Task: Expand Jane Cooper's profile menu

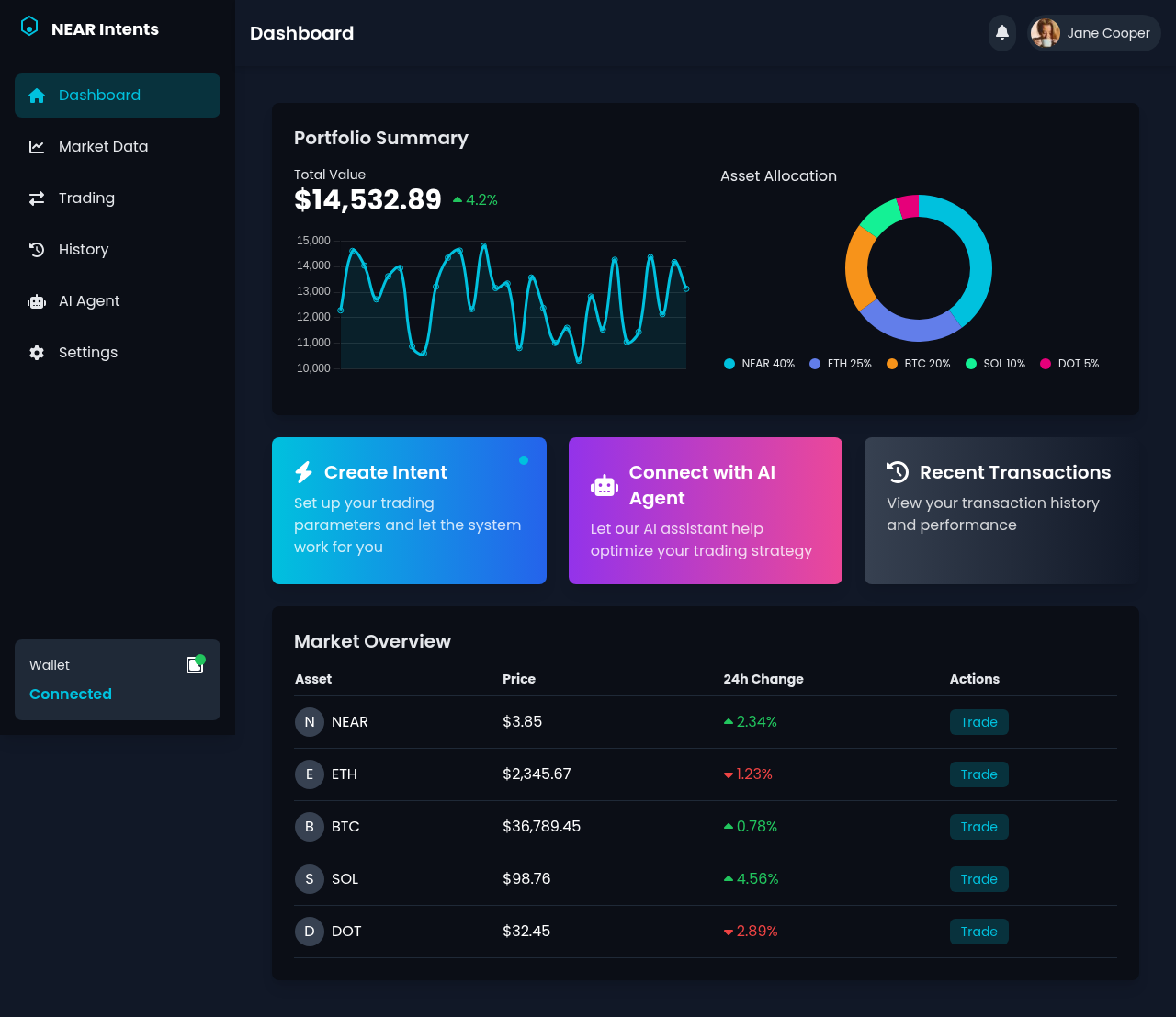Action: coord(1093,33)
